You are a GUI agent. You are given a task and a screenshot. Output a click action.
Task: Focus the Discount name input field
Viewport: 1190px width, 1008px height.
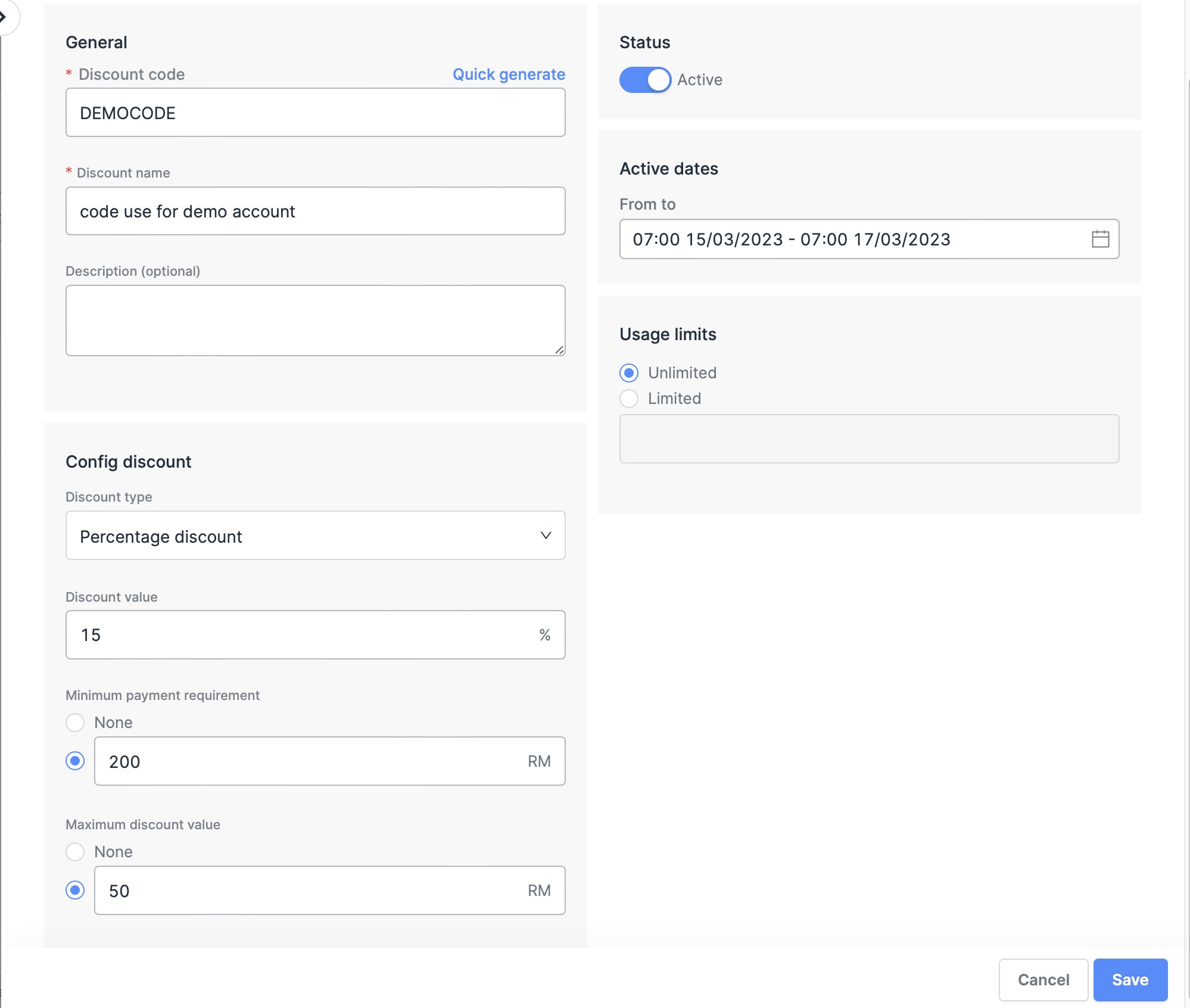coord(315,211)
